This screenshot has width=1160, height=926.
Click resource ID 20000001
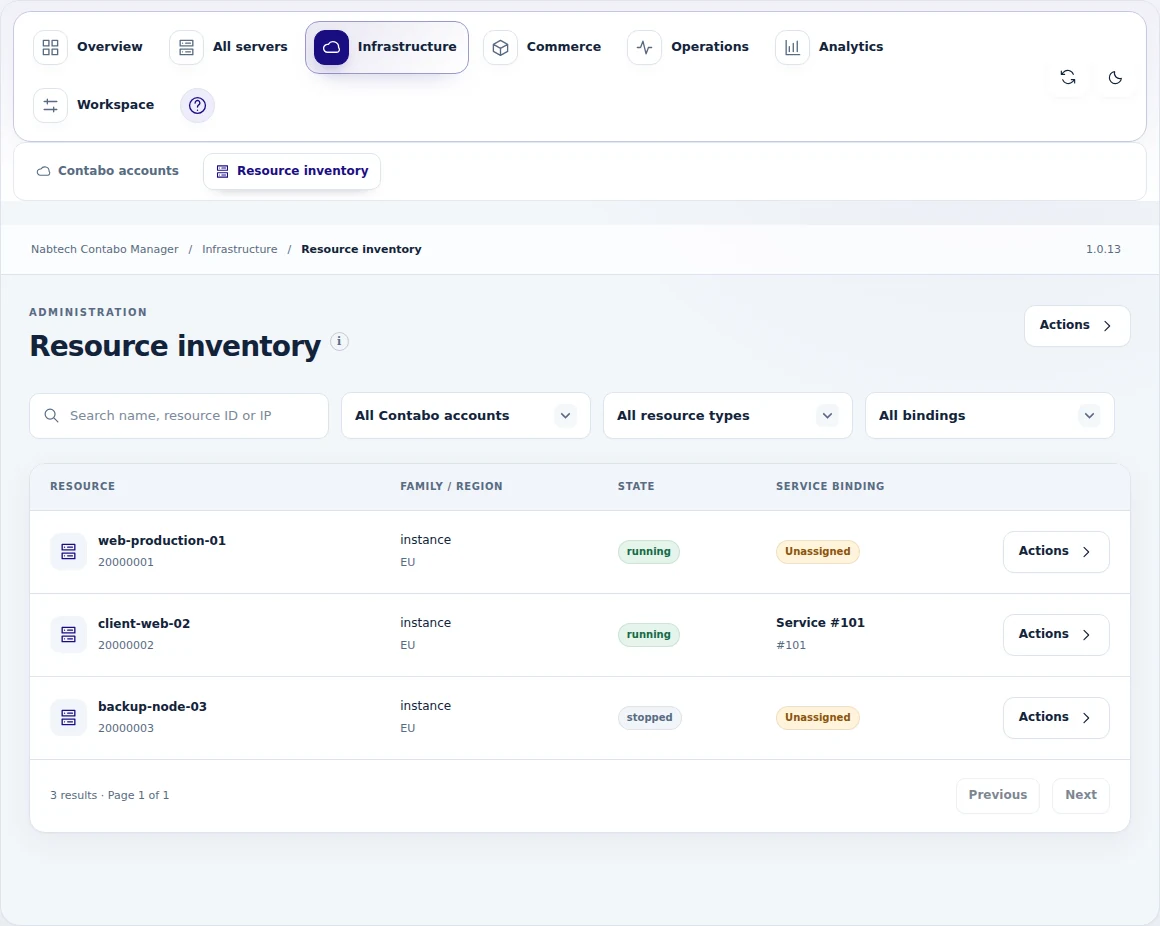tap(126, 562)
